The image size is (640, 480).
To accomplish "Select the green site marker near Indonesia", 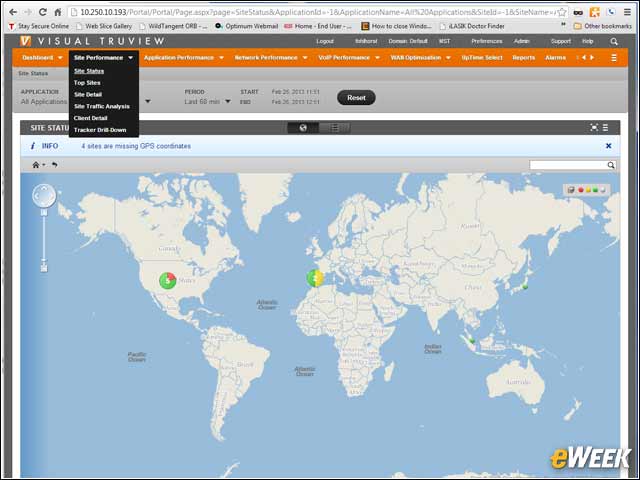I will pyautogui.click(x=472, y=341).
